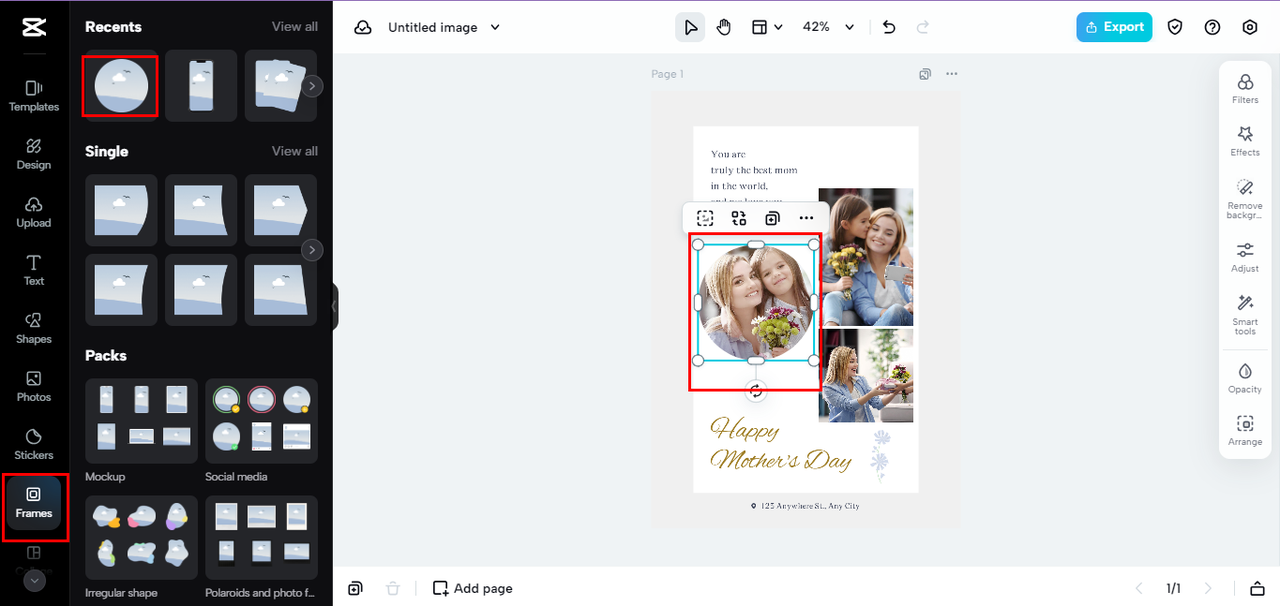This screenshot has width=1280, height=606.
Task: Open the Design sidebar panel
Action: 34,153
